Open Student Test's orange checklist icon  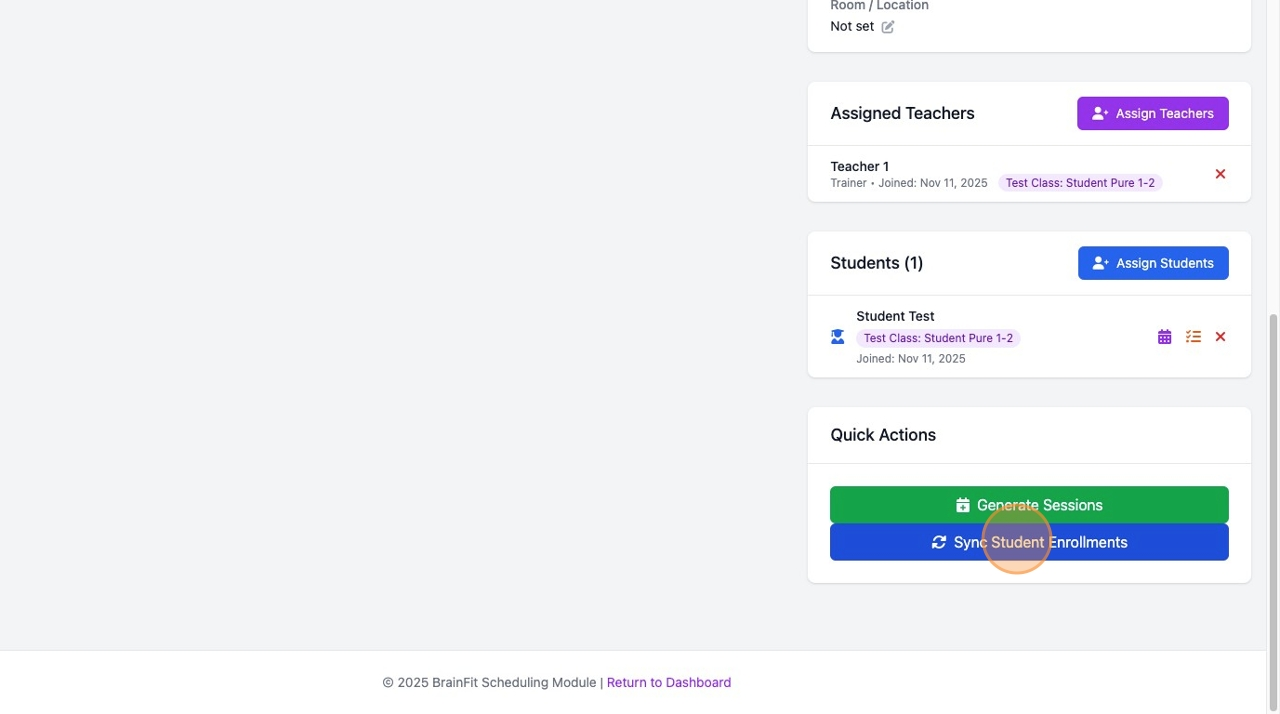coord(1193,337)
